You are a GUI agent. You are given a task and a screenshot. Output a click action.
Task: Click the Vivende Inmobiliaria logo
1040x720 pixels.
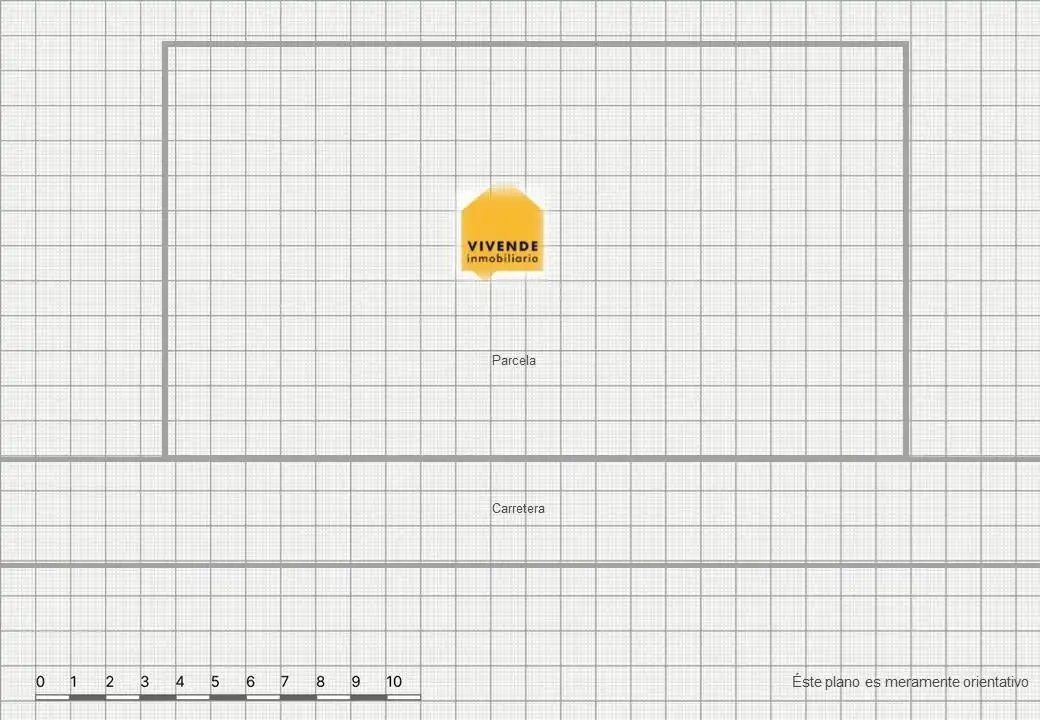502,232
